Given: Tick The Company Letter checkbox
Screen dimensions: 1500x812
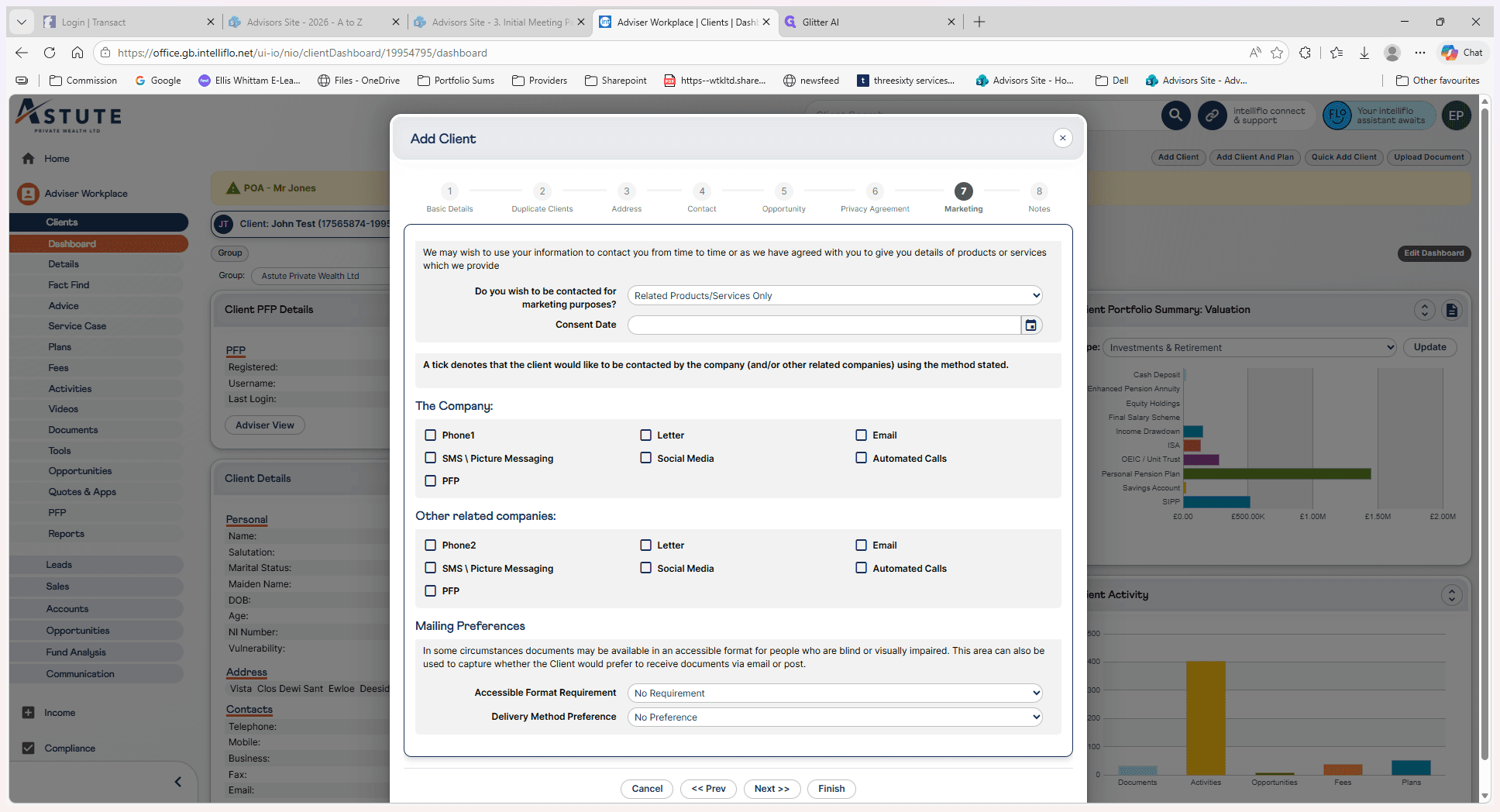Looking at the screenshot, I should [x=646, y=435].
